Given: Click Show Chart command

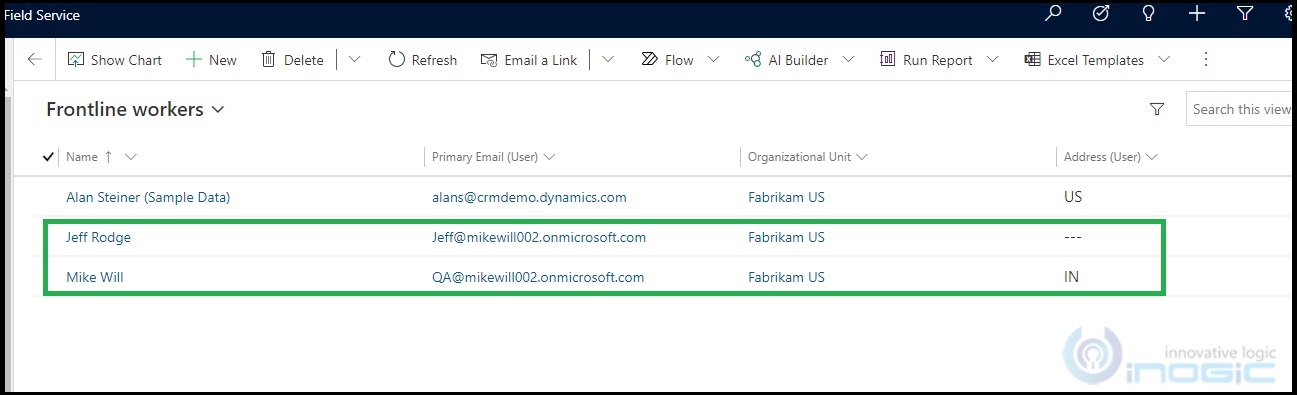Looking at the screenshot, I should (x=114, y=60).
